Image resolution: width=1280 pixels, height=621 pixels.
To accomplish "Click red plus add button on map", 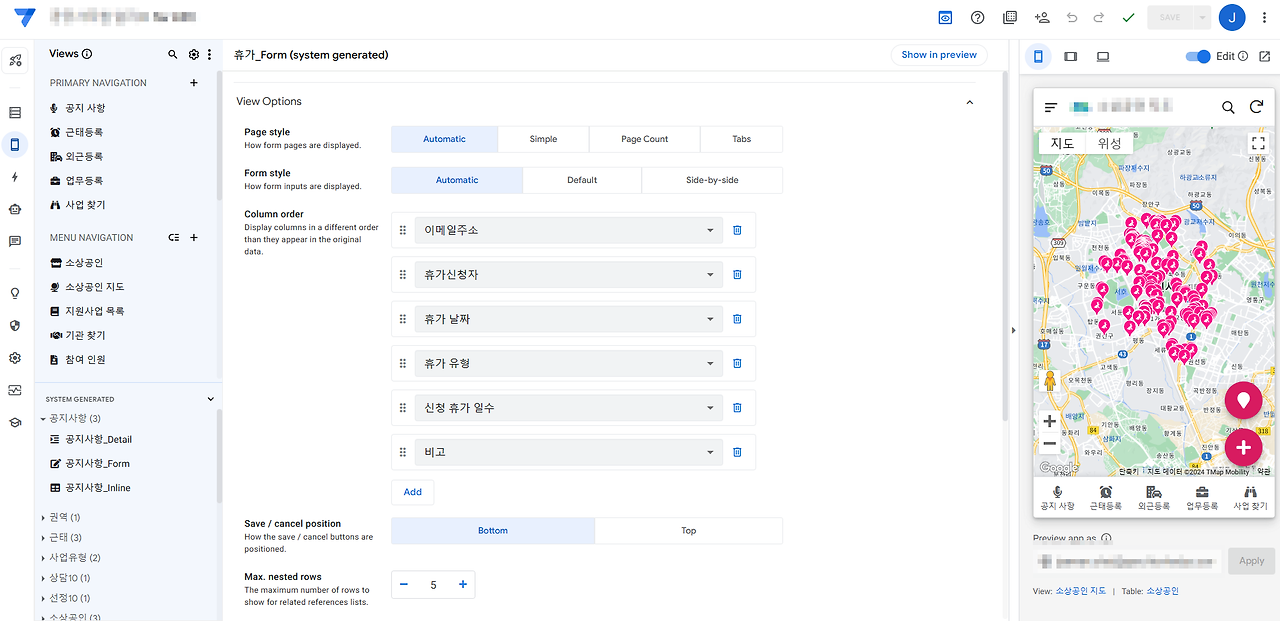I will (x=1243, y=447).
